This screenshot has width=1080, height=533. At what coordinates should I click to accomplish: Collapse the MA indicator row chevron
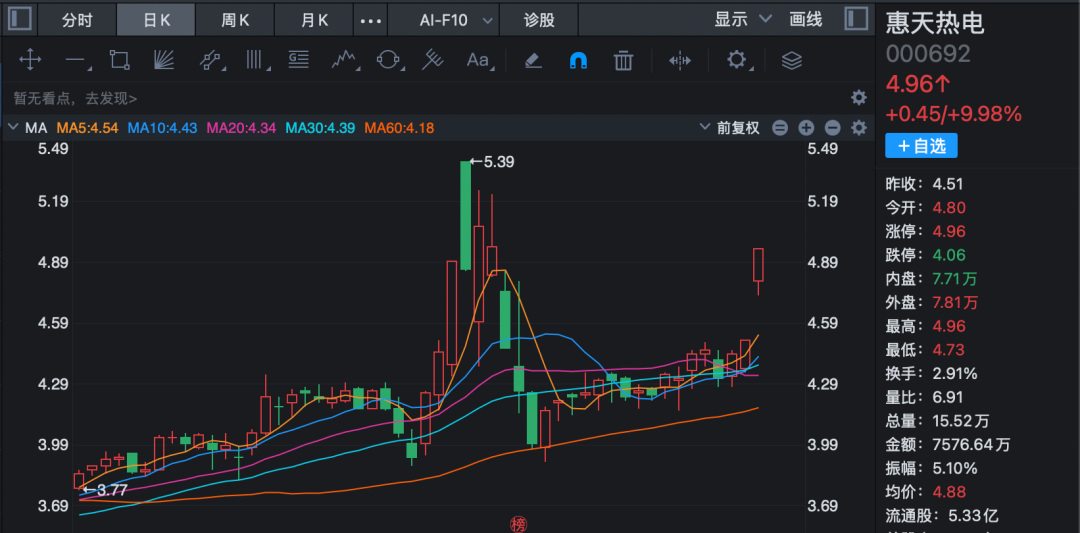(13, 128)
